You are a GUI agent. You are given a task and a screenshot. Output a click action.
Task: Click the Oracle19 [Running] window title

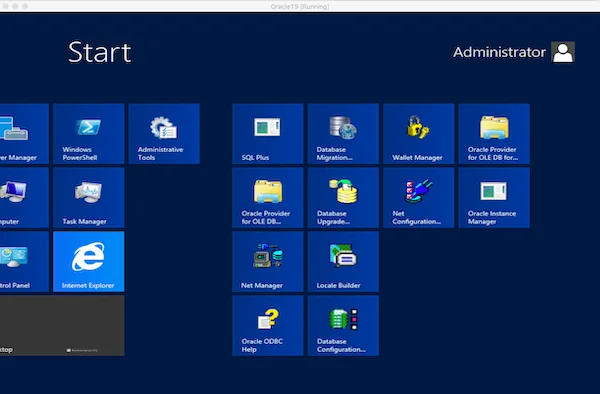click(300, 7)
